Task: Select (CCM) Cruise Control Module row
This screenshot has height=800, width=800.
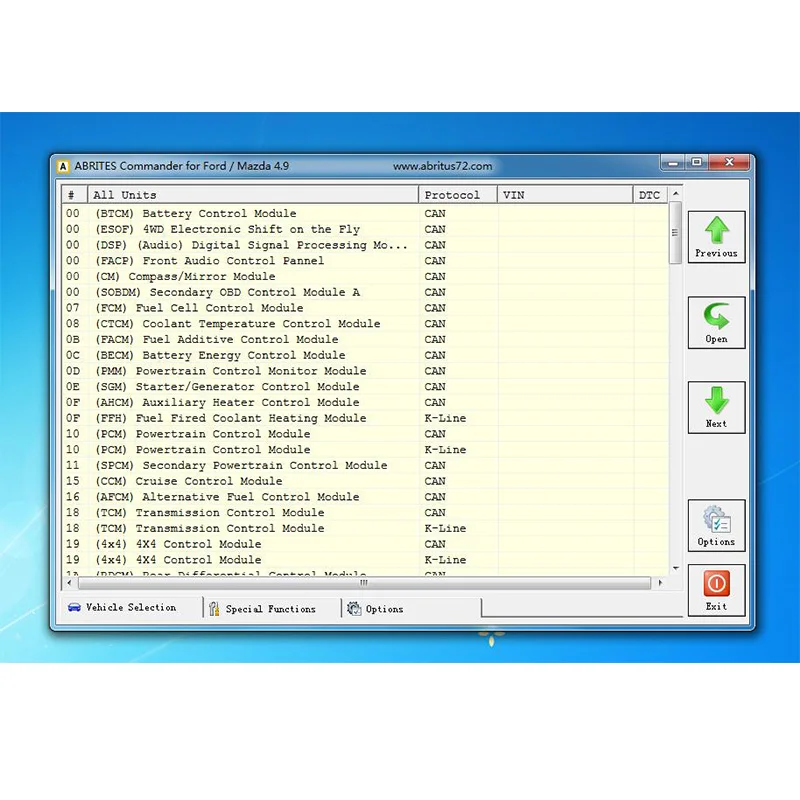Action: click(365, 481)
